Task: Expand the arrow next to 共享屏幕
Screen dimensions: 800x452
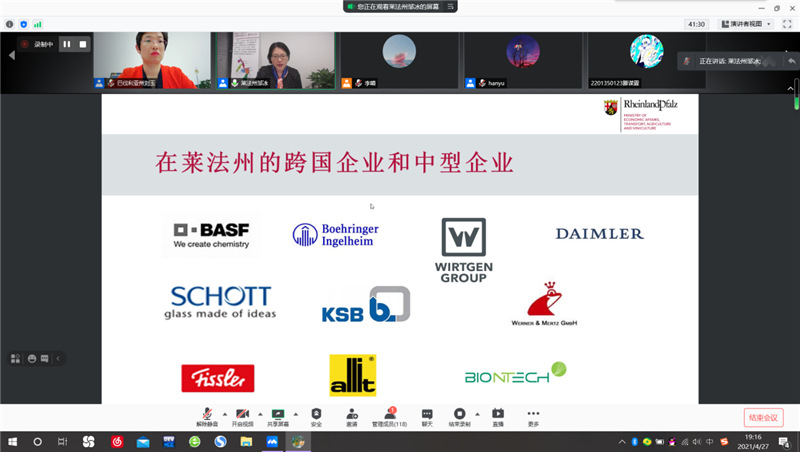Action: click(297, 413)
